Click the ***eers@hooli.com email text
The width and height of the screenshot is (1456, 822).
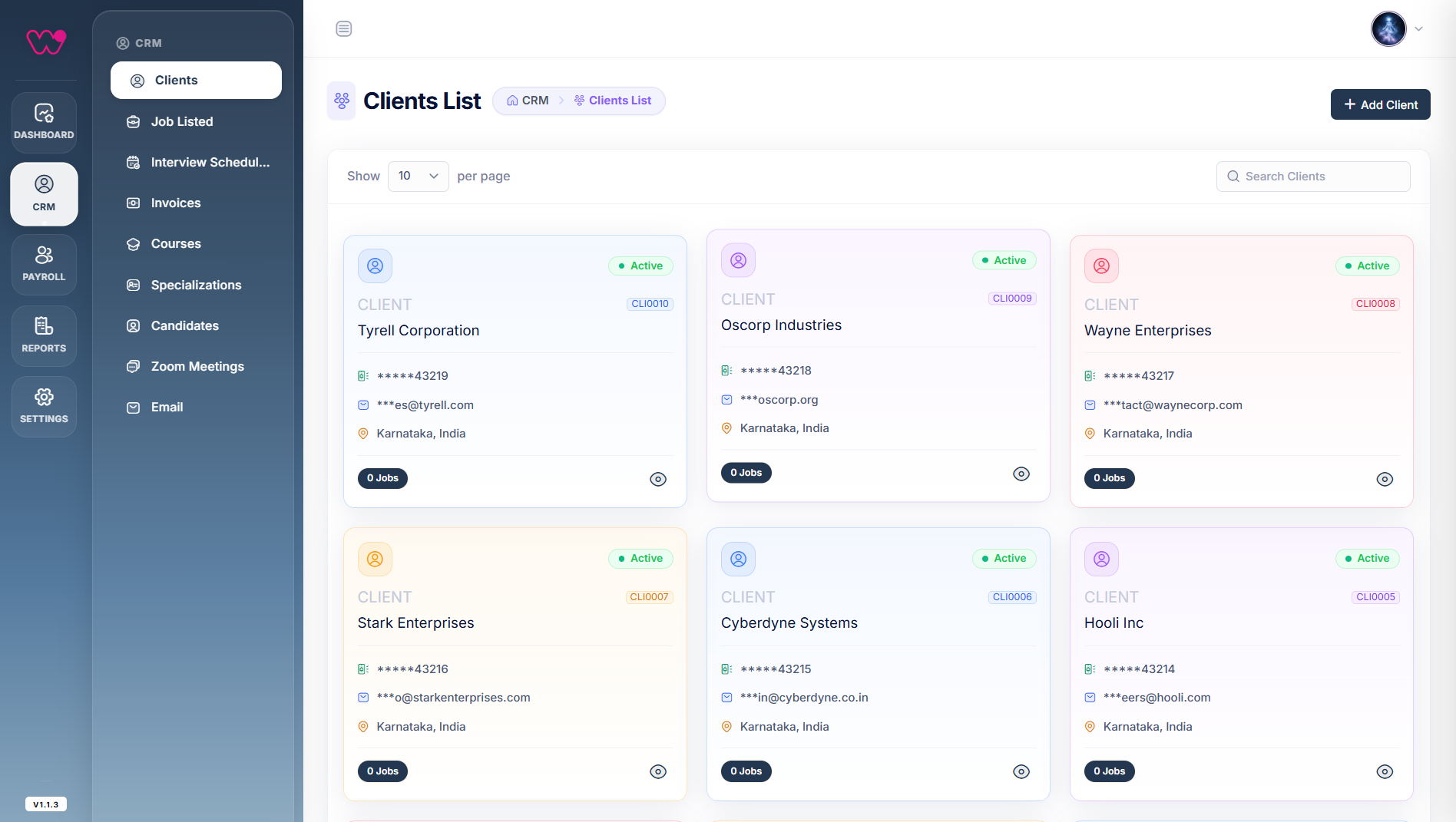coord(1157,698)
